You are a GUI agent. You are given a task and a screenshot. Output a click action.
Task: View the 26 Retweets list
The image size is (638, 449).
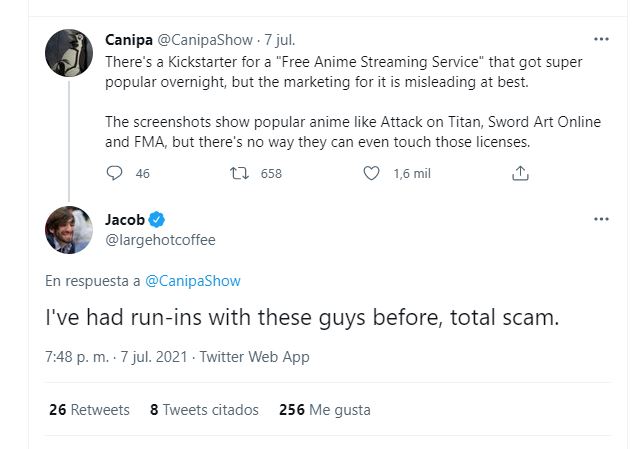coord(89,410)
